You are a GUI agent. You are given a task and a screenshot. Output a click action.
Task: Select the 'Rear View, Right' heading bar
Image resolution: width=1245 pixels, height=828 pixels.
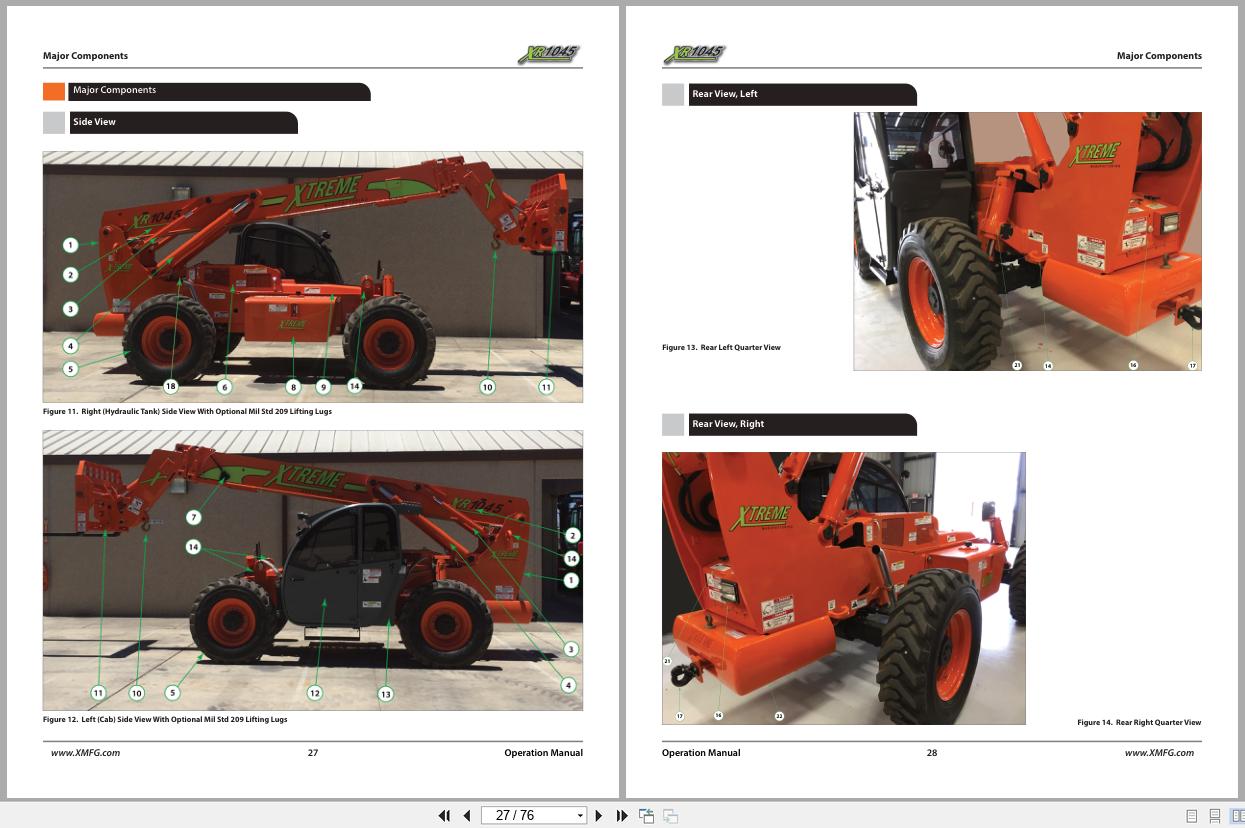[802, 425]
